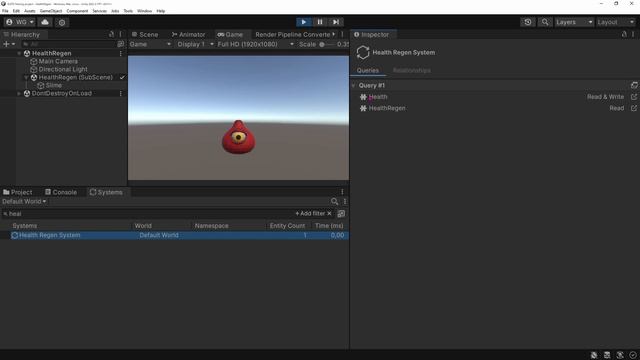The width and height of the screenshot is (640, 360).
Task: Expand the DontDestroyOnLoad arrow
Action: coord(19,93)
